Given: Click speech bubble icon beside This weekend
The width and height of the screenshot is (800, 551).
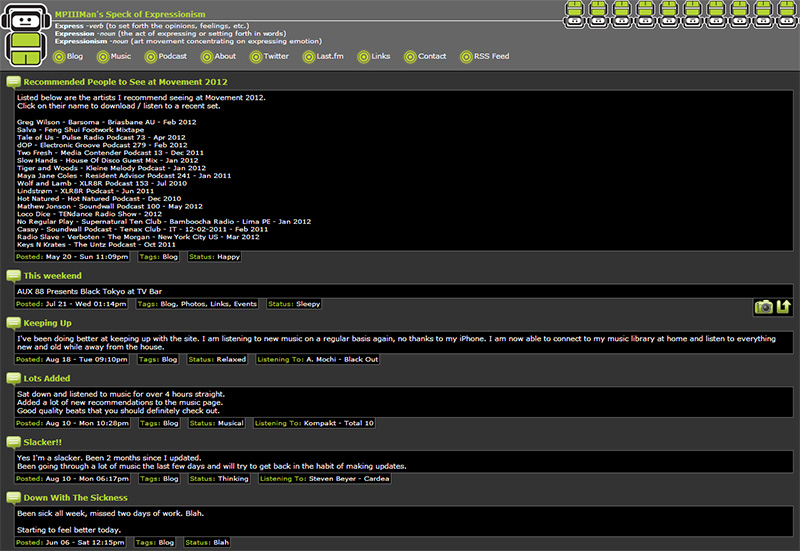Looking at the screenshot, I should (x=13, y=275).
